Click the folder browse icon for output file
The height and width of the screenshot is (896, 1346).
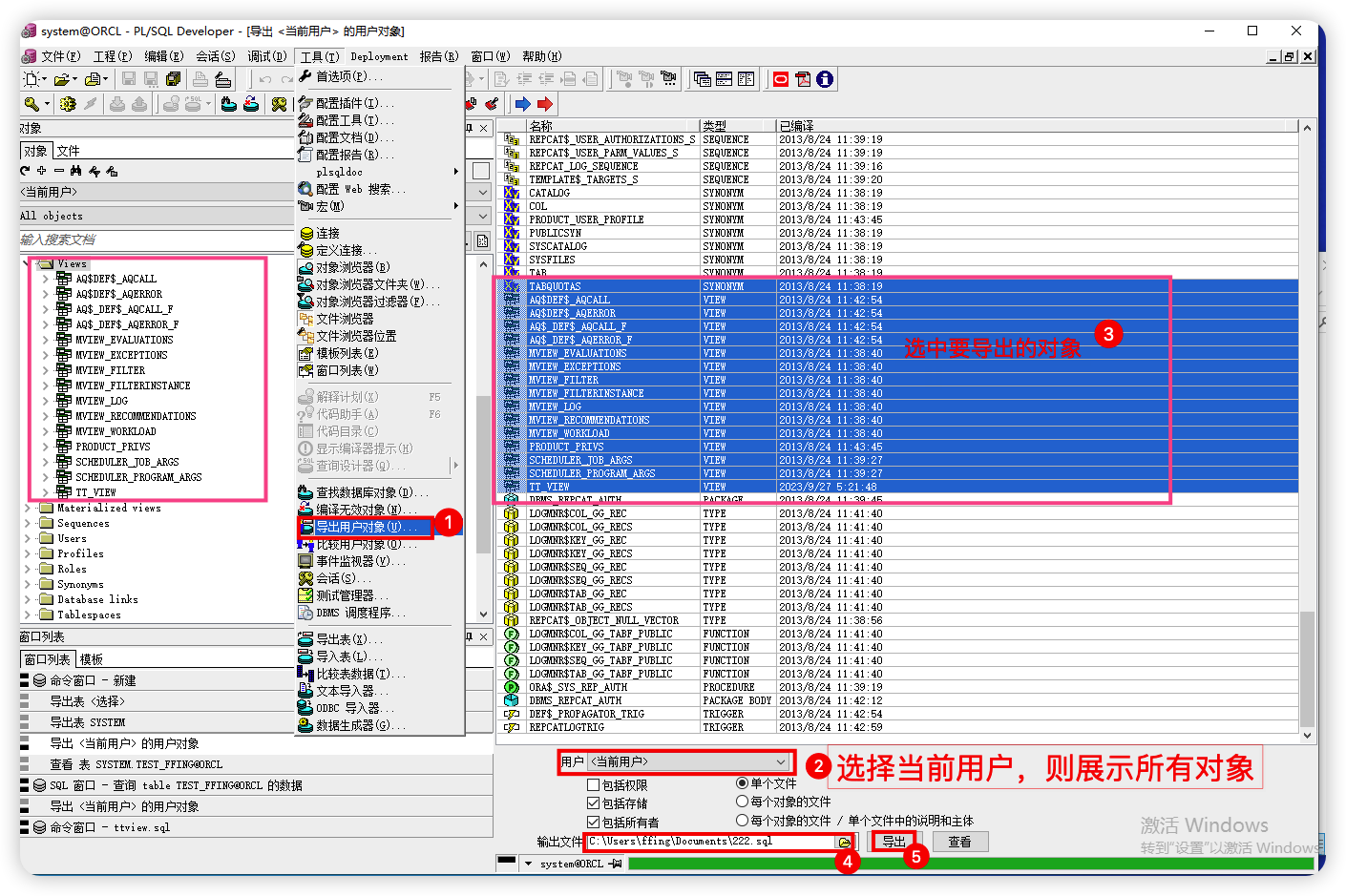844,842
